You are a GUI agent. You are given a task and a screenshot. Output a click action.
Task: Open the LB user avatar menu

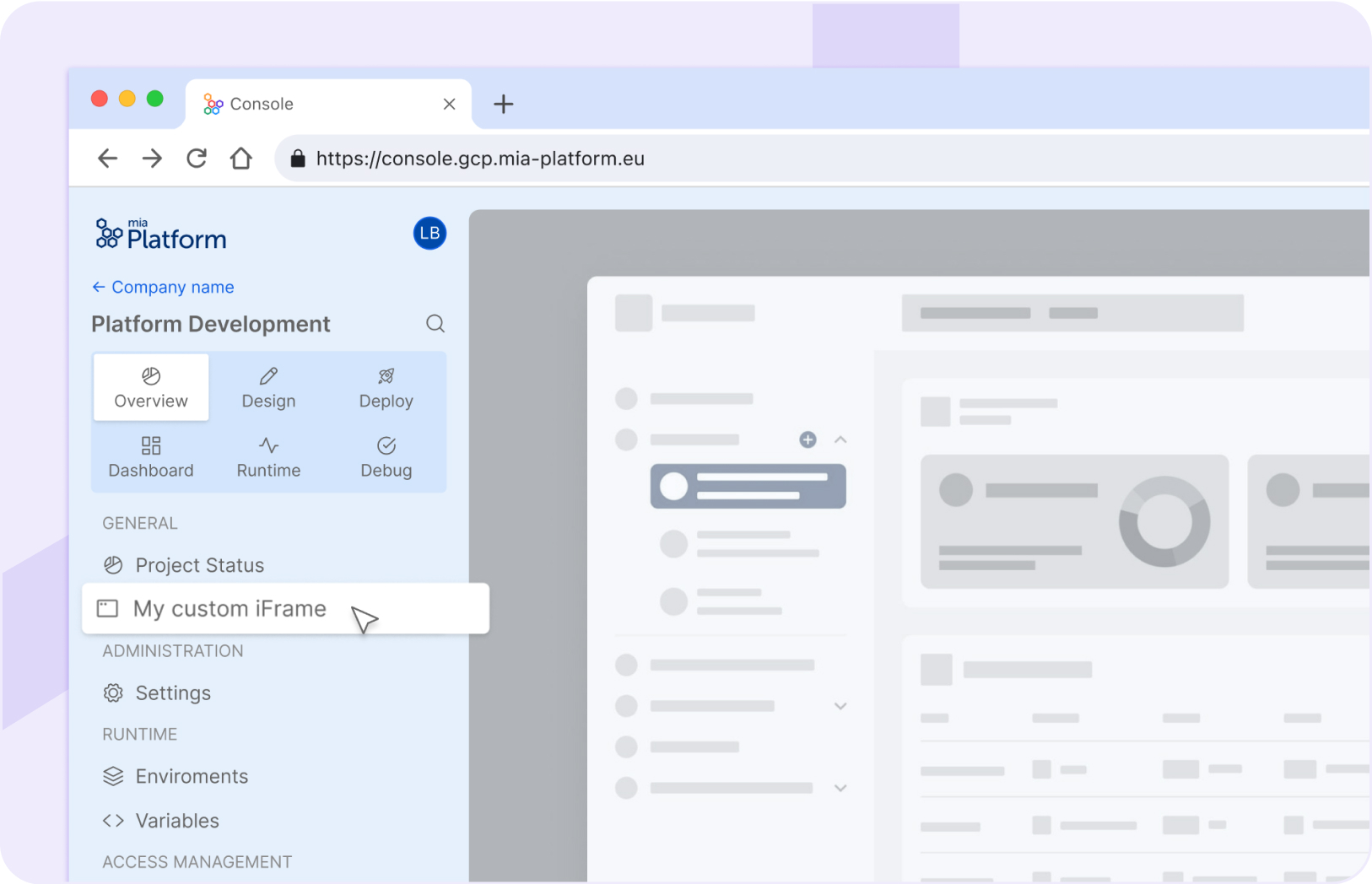tap(429, 233)
